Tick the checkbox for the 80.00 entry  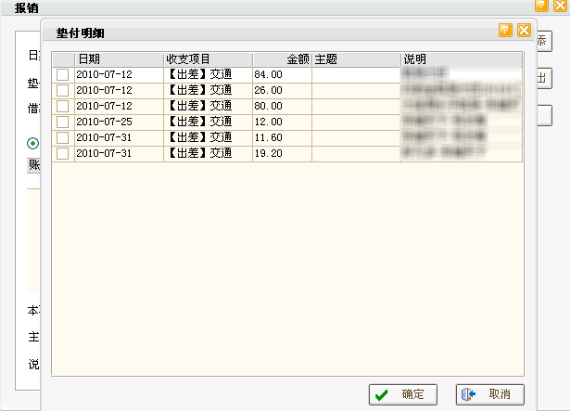point(63,106)
